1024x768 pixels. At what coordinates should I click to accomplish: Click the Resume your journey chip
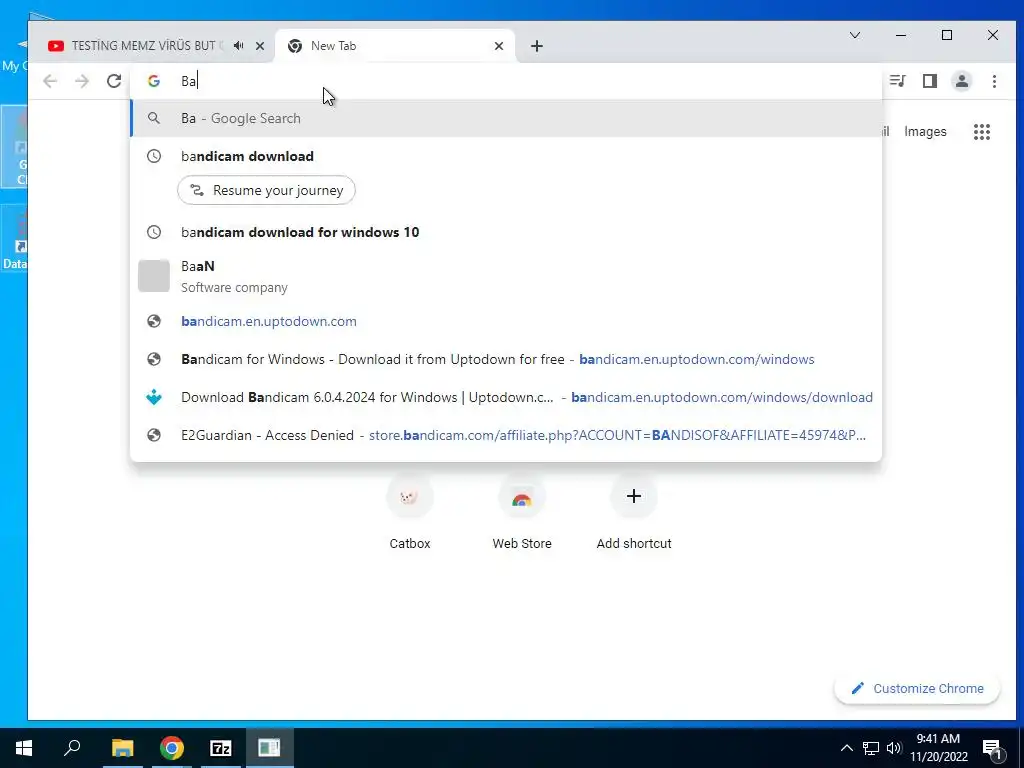coord(266,190)
